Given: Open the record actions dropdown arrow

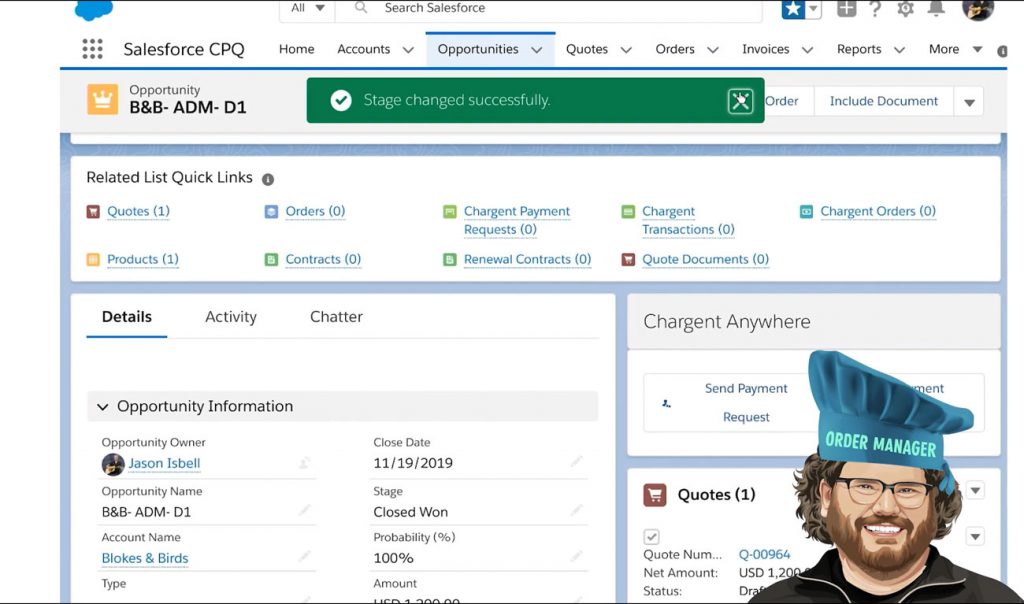Looking at the screenshot, I should 969,102.
